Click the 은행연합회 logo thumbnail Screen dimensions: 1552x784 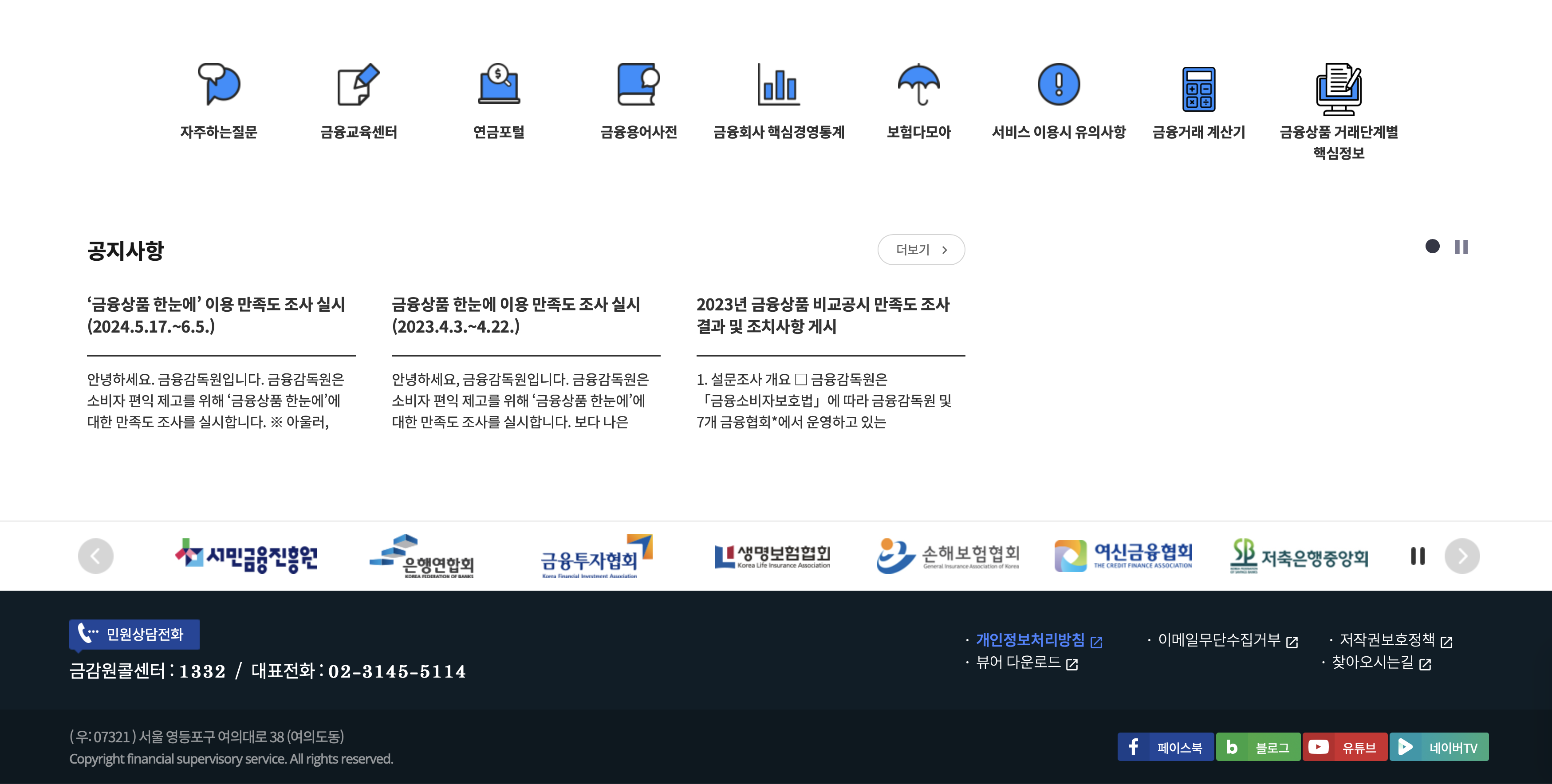[x=422, y=556]
